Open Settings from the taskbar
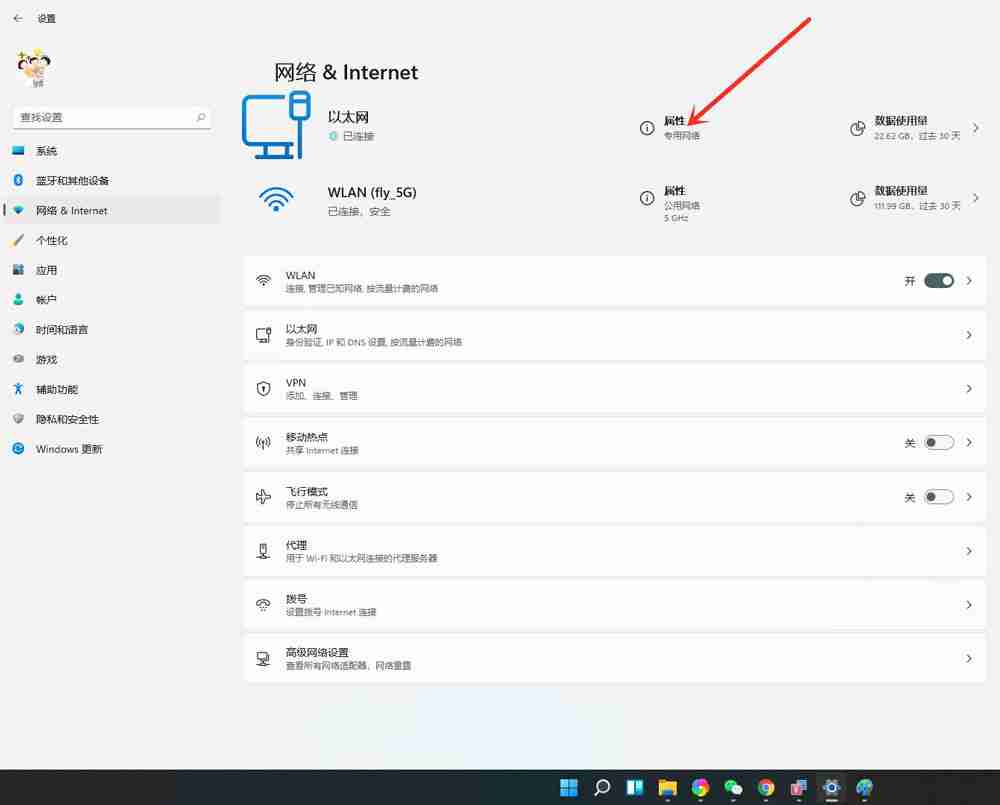This screenshot has width=1000, height=805. [831, 789]
